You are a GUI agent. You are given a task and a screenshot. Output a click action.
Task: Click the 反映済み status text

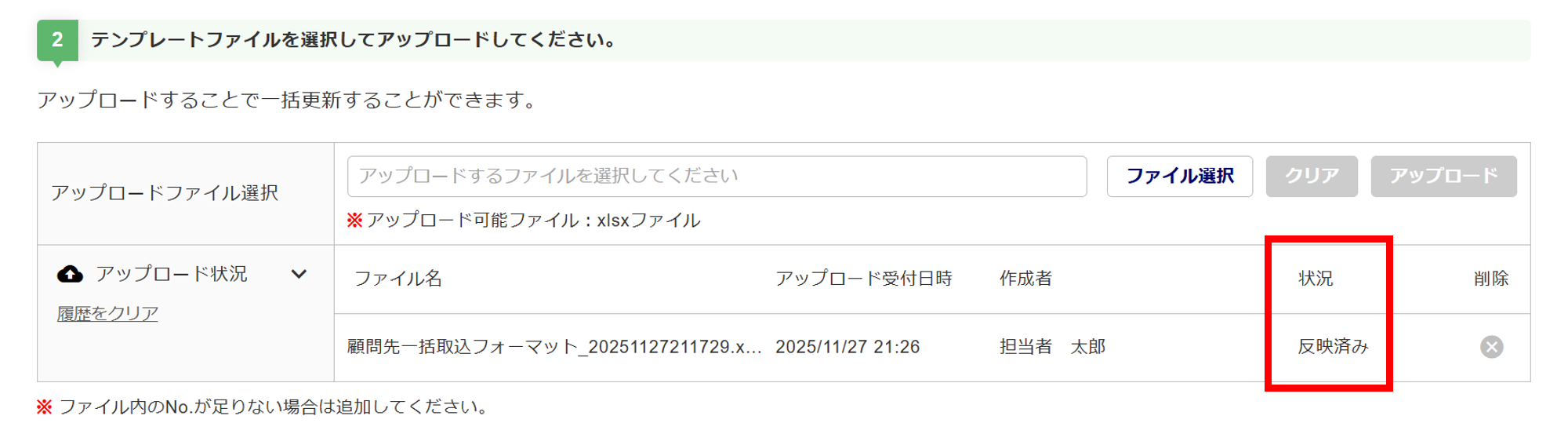(1333, 347)
